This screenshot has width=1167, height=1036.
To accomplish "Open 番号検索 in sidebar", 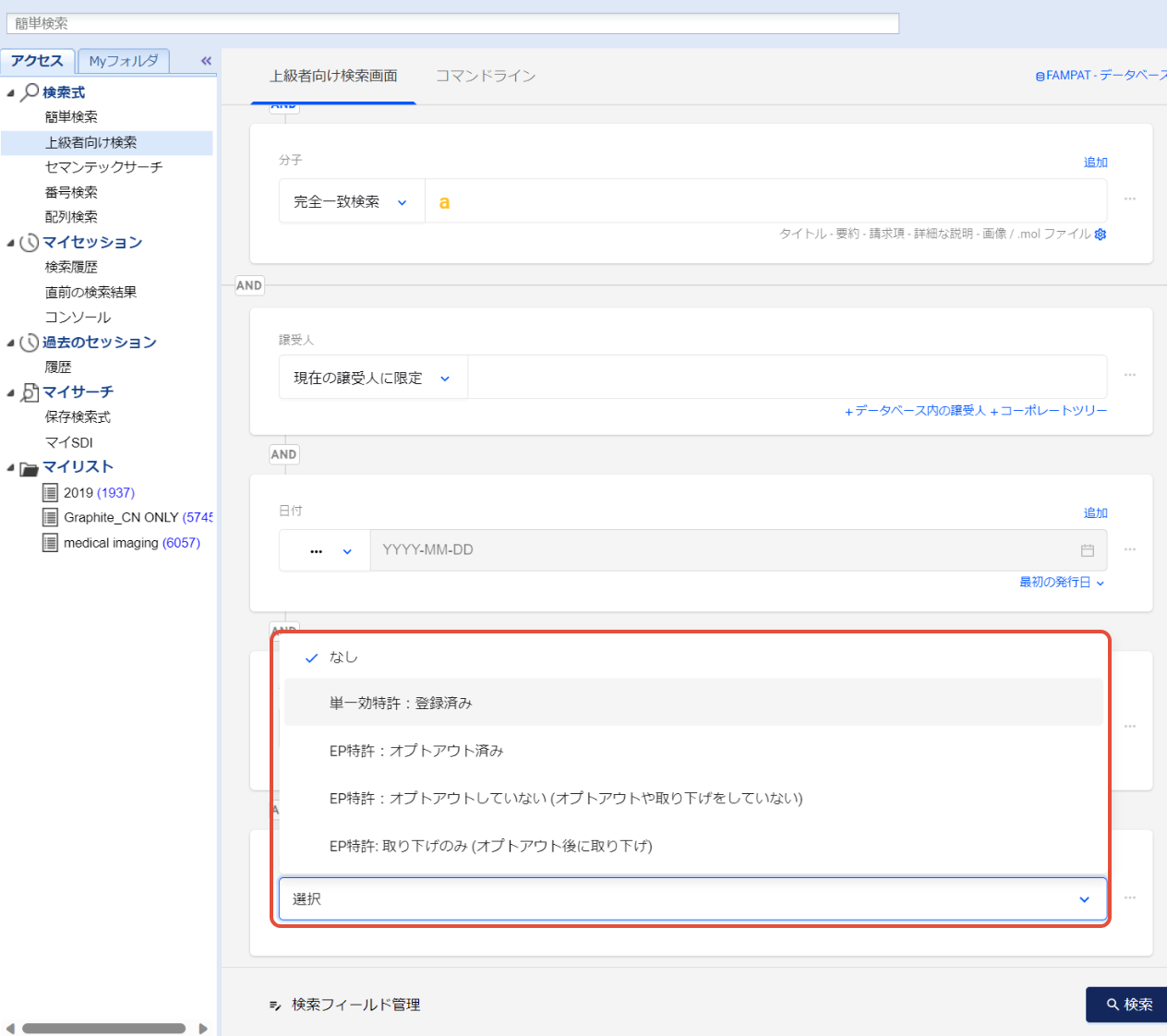I will pyautogui.click(x=71, y=192).
